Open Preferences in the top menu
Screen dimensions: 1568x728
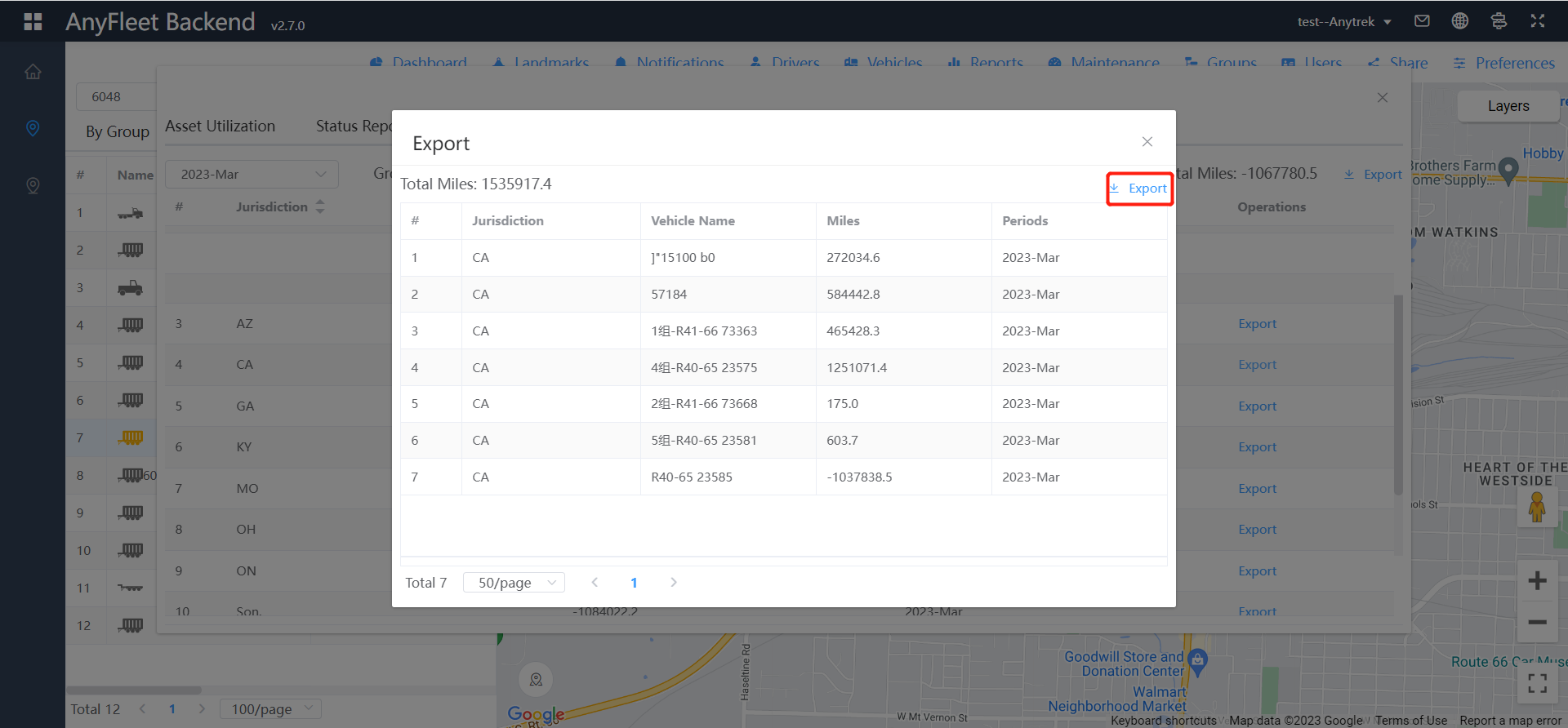point(1504,63)
